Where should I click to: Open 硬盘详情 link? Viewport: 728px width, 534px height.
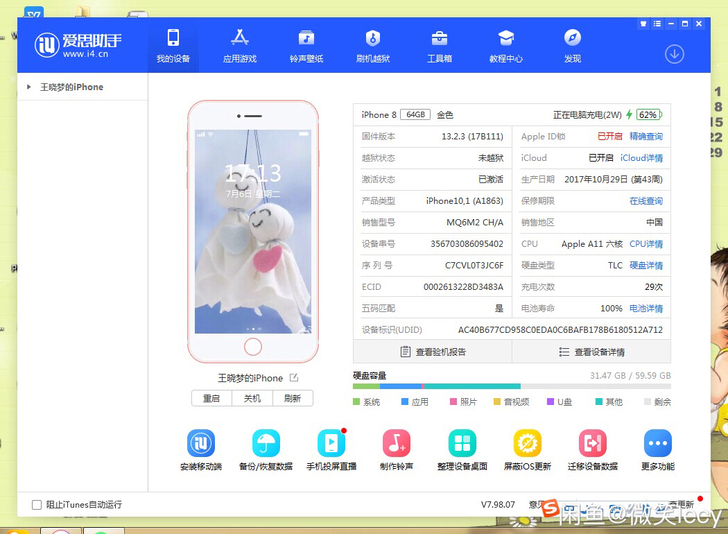[x=646, y=265]
